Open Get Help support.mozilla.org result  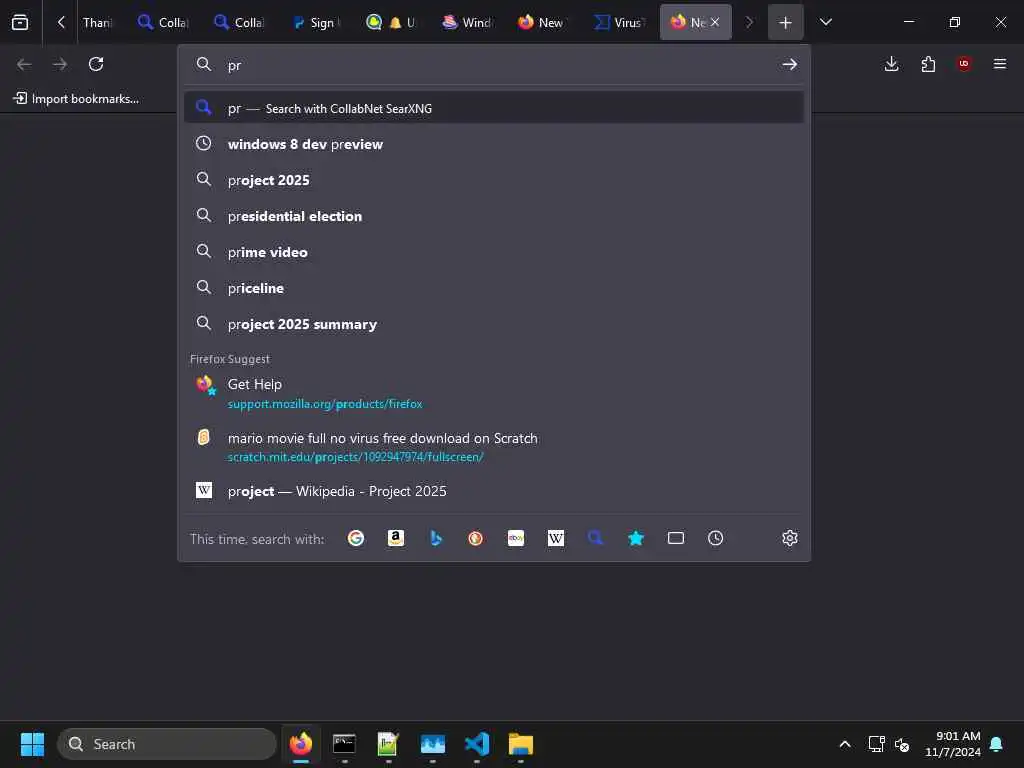[x=494, y=394]
